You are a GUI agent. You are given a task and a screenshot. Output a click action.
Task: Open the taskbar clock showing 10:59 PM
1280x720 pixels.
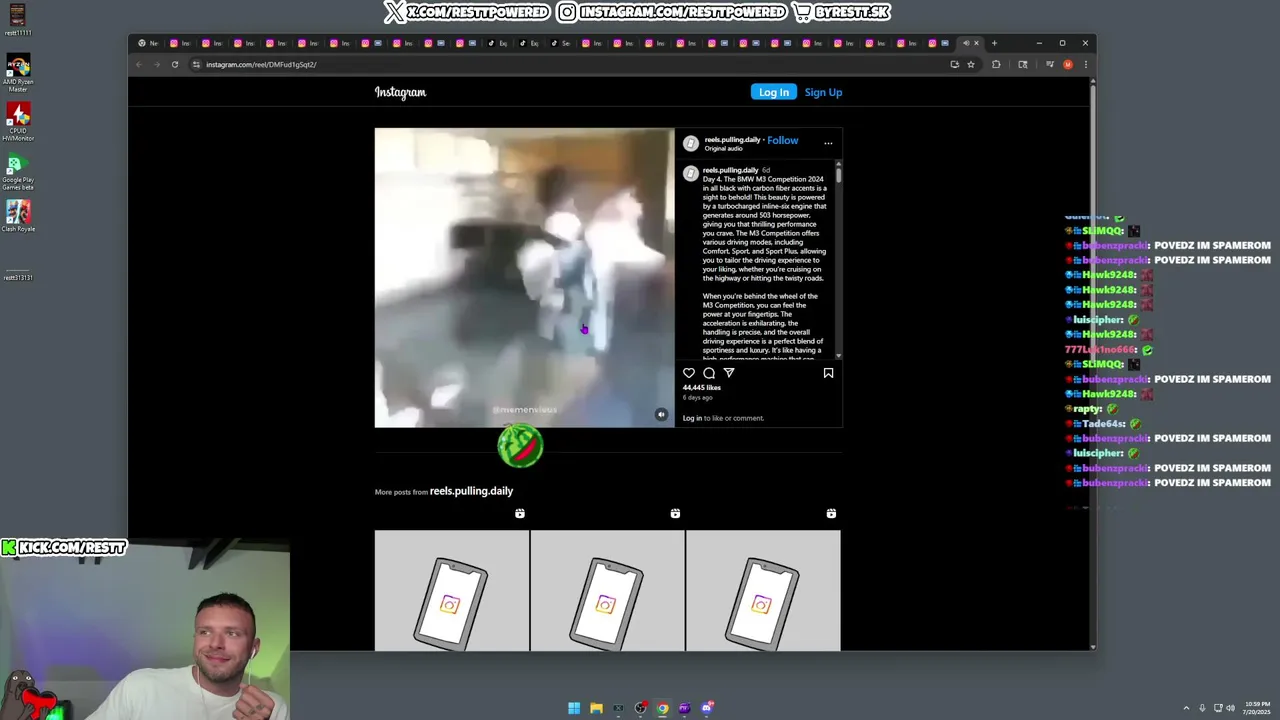[x=1257, y=708]
